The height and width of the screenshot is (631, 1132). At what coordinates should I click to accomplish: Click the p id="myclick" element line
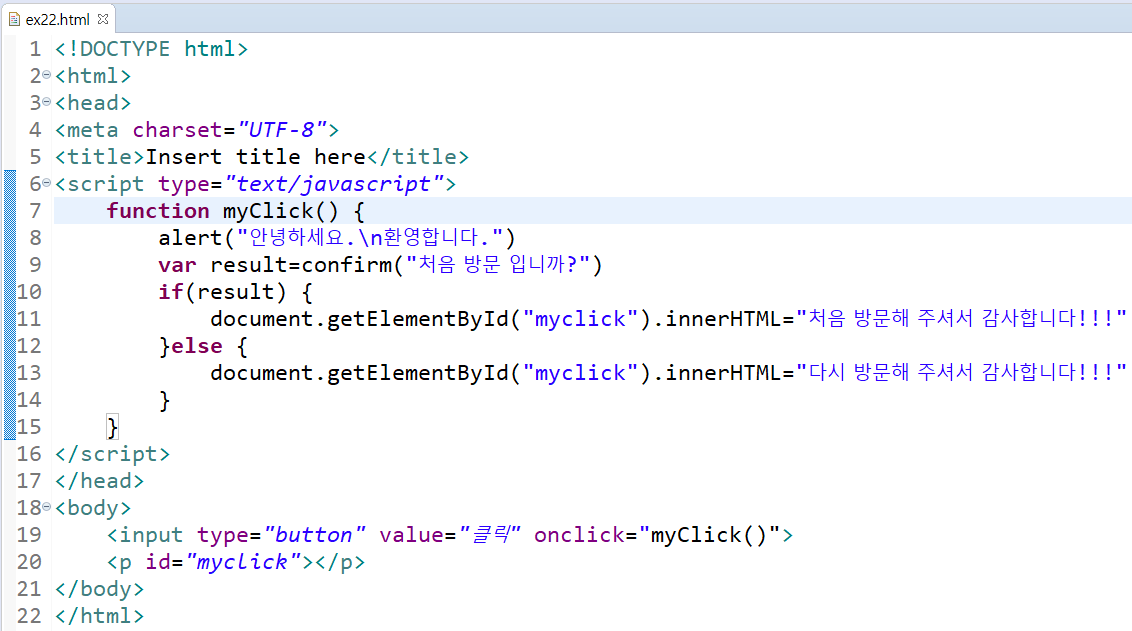click(235, 562)
